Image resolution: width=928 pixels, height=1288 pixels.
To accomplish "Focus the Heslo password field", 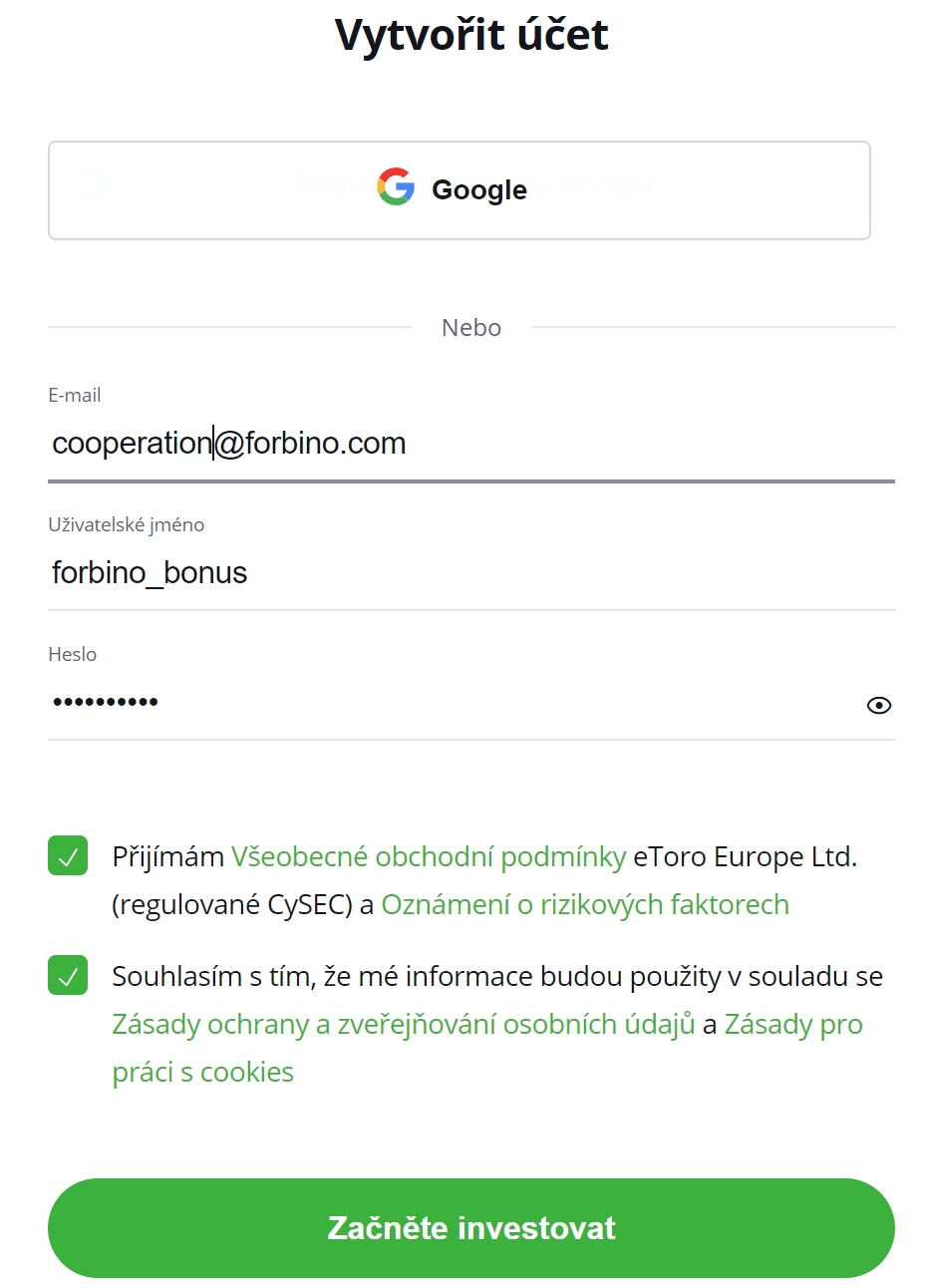I will (x=452, y=704).
